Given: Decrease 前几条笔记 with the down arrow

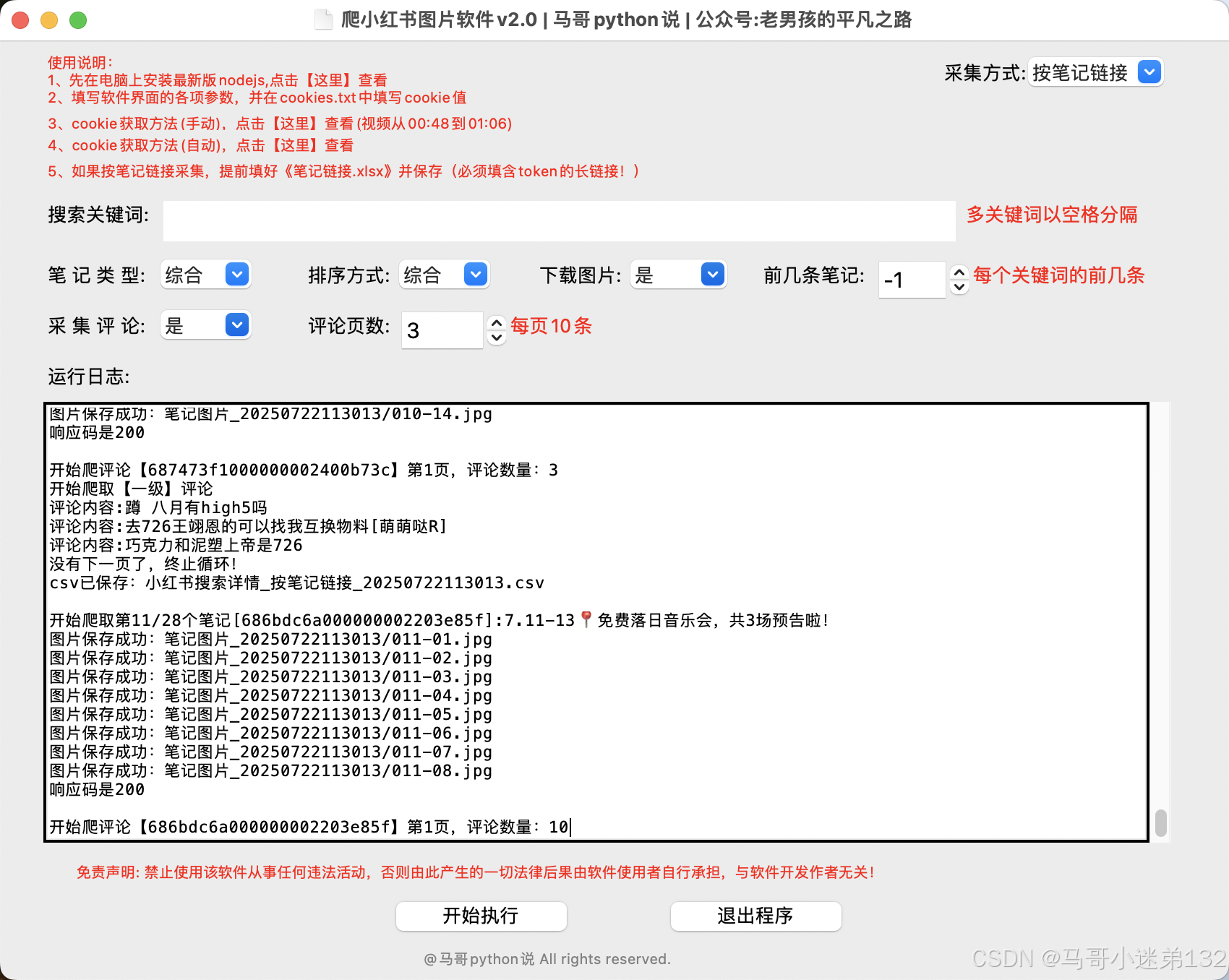Looking at the screenshot, I should (959, 287).
